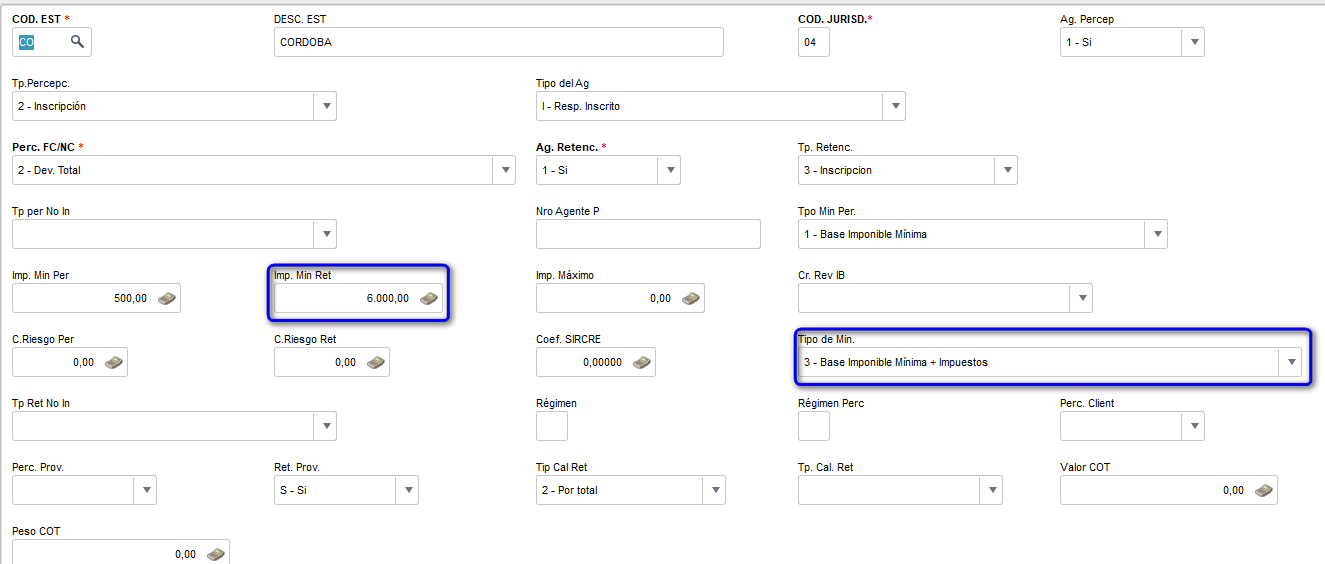Screen dimensions: 1325x564
Task: Click the Nro Agente P input field
Action: click(x=648, y=234)
